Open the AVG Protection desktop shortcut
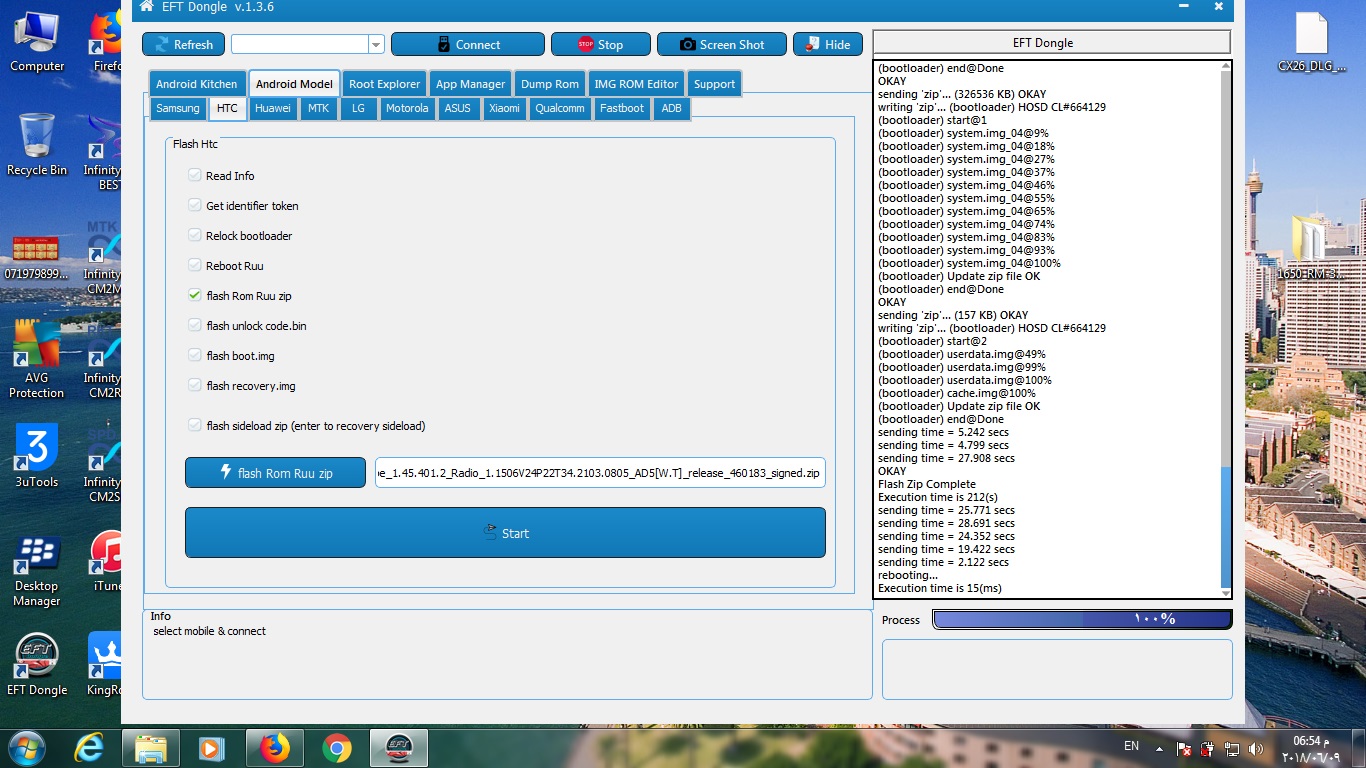 [37, 360]
